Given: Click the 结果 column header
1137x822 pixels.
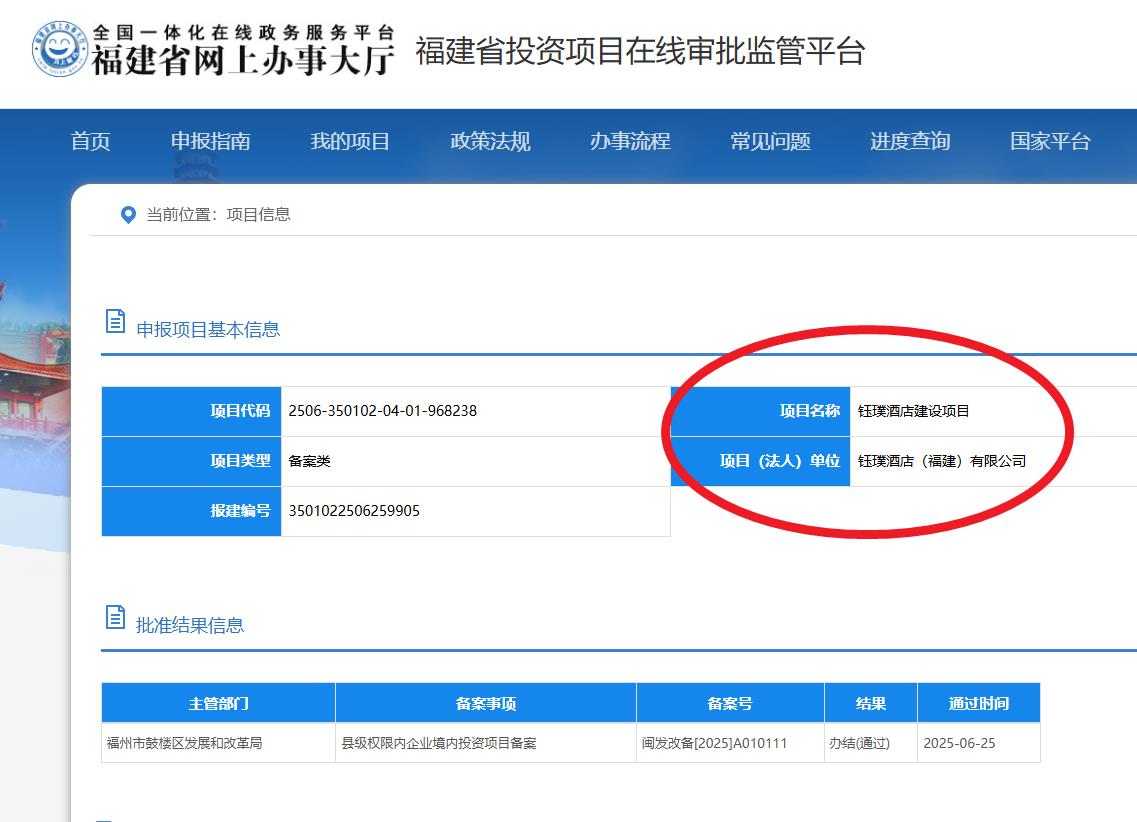Looking at the screenshot, I should [871, 703].
